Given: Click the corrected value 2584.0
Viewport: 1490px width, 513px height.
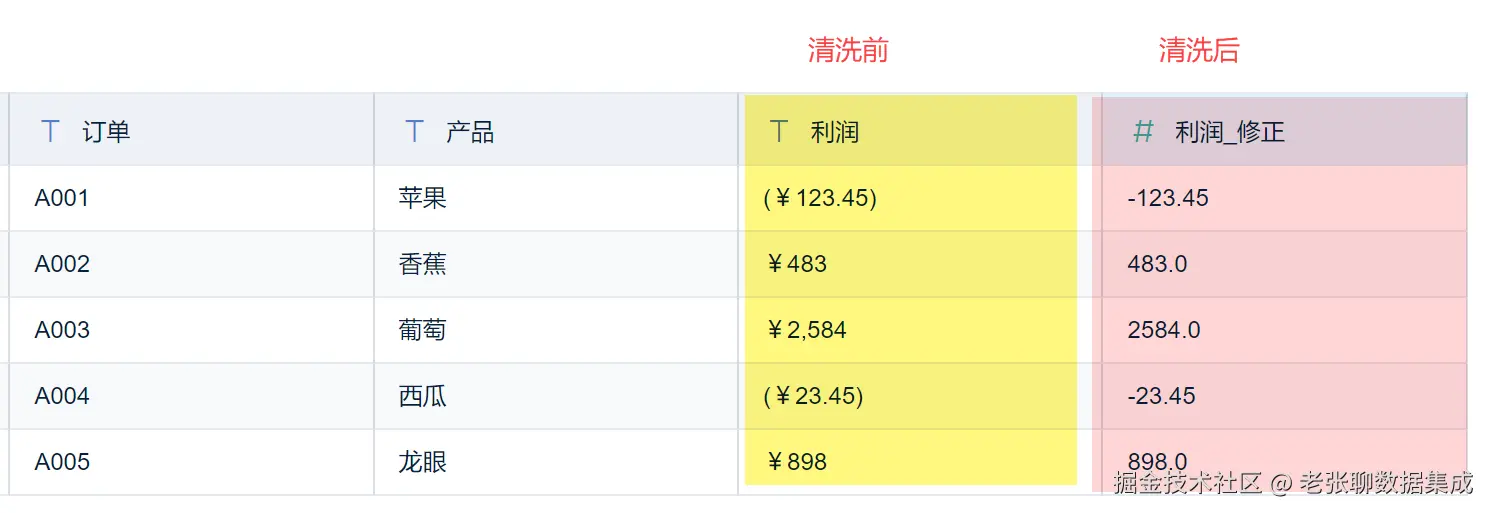Looking at the screenshot, I should tap(1164, 330).
